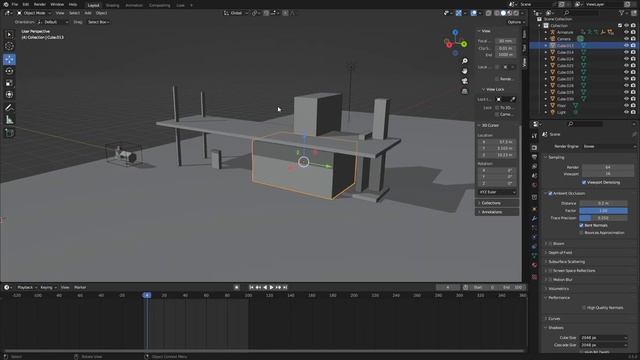640x360 pixels.
Task: Open the View Layer properties tab icon
Action: click(534, 167)
